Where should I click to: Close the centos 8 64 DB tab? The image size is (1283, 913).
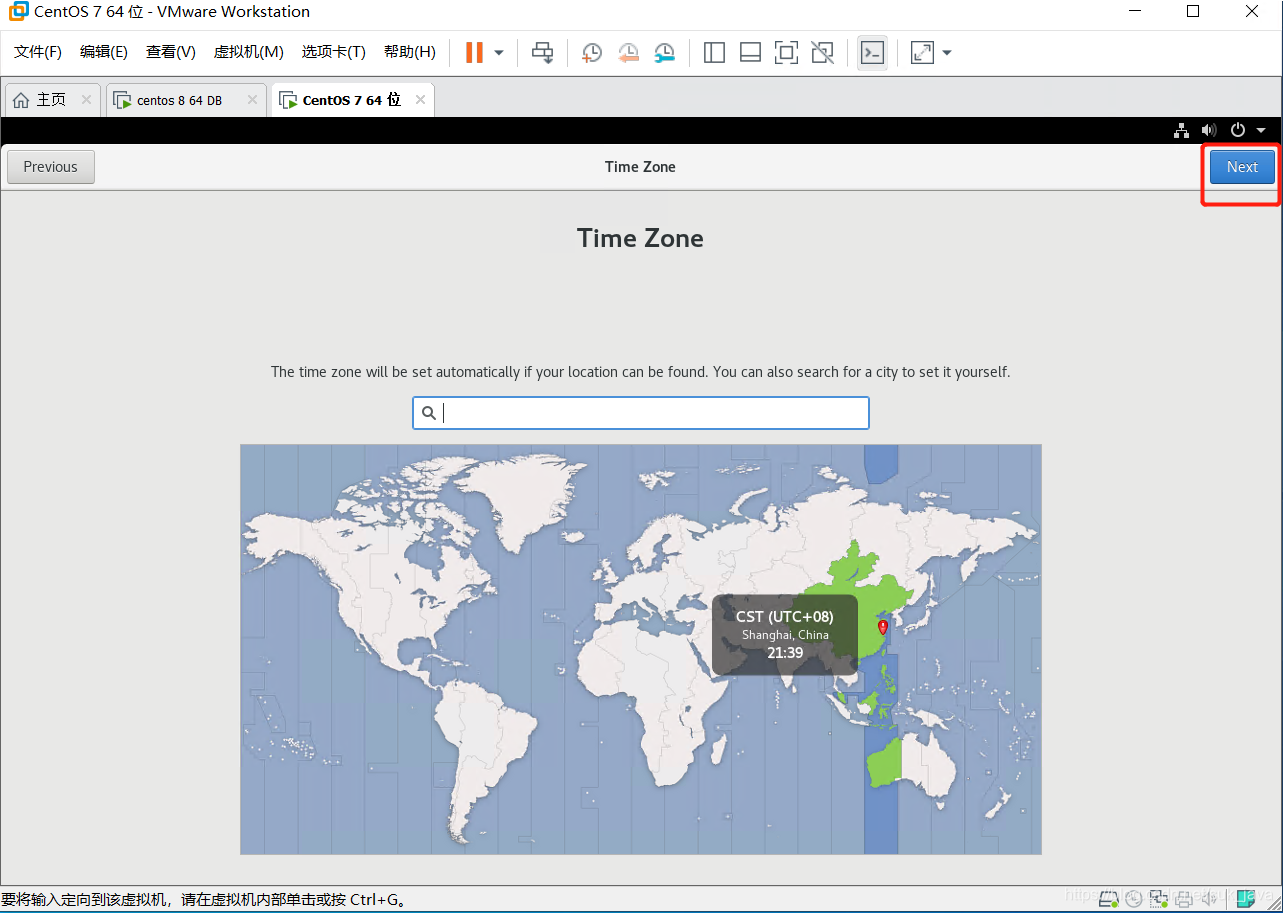click(x=252, y=100)
